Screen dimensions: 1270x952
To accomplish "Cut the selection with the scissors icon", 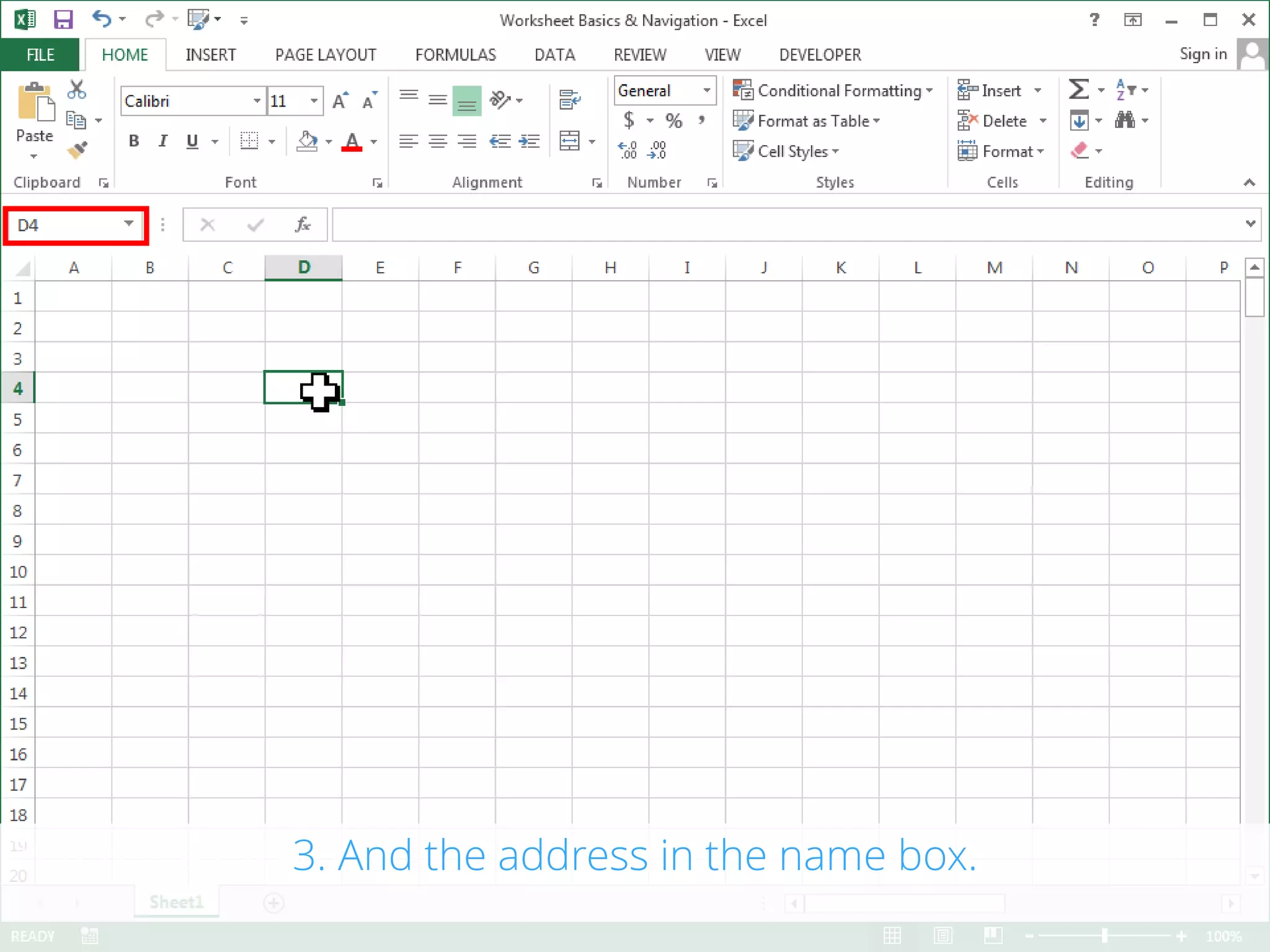I will coord(77,90).
